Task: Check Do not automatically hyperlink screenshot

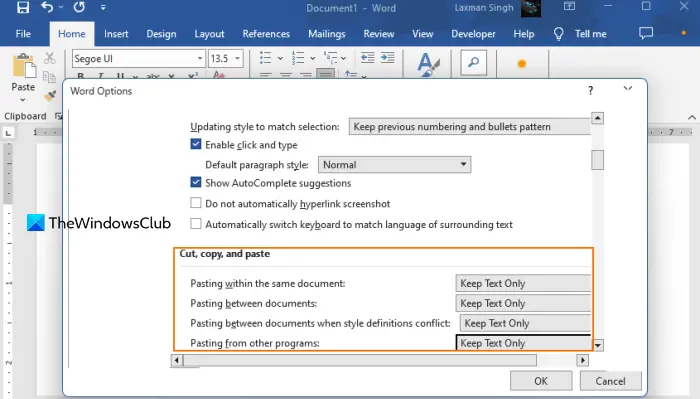Action: (x=196, y=203)
